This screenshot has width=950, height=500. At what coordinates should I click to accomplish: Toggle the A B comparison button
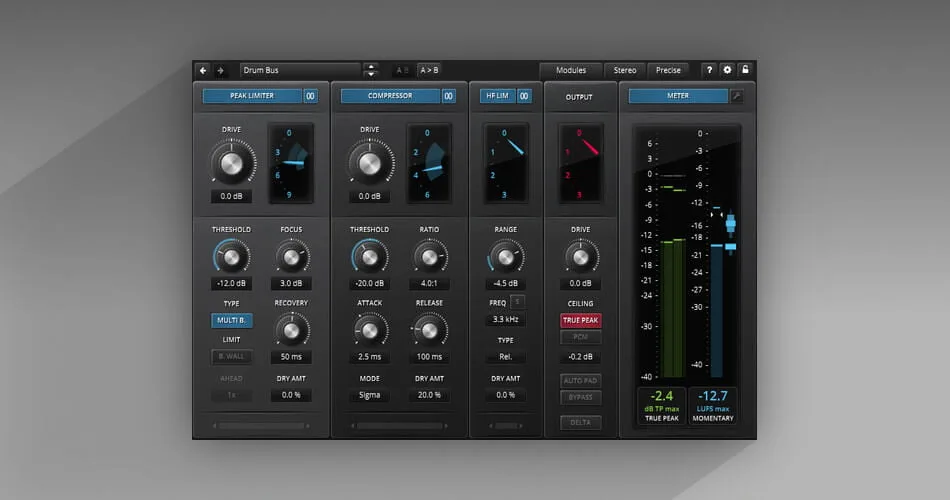[402, 70]
